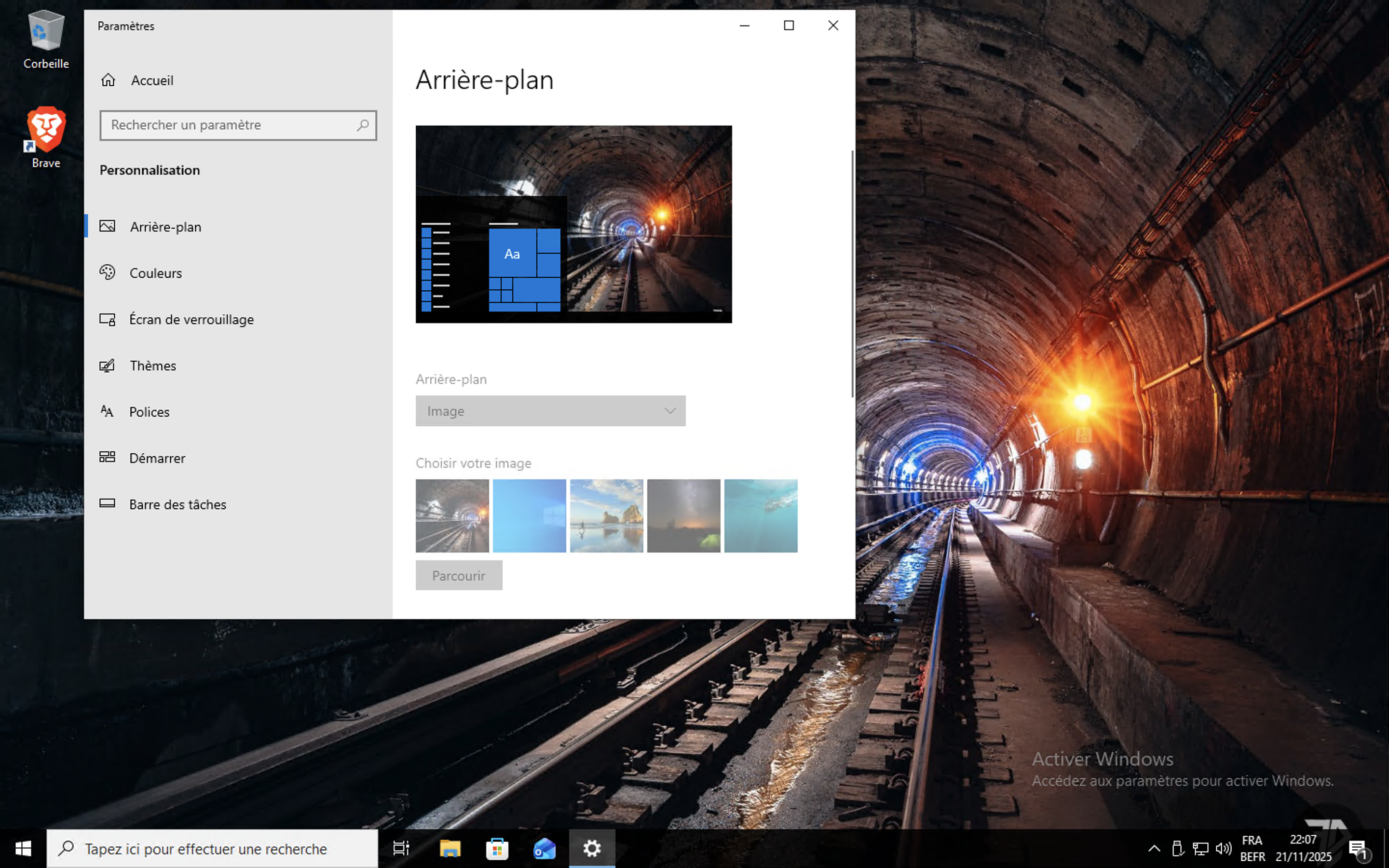Image resolution: width=1389 pixels, height=868 pixels.
Task: Click the search magnifier in settings field
Action: coord(362,125)
